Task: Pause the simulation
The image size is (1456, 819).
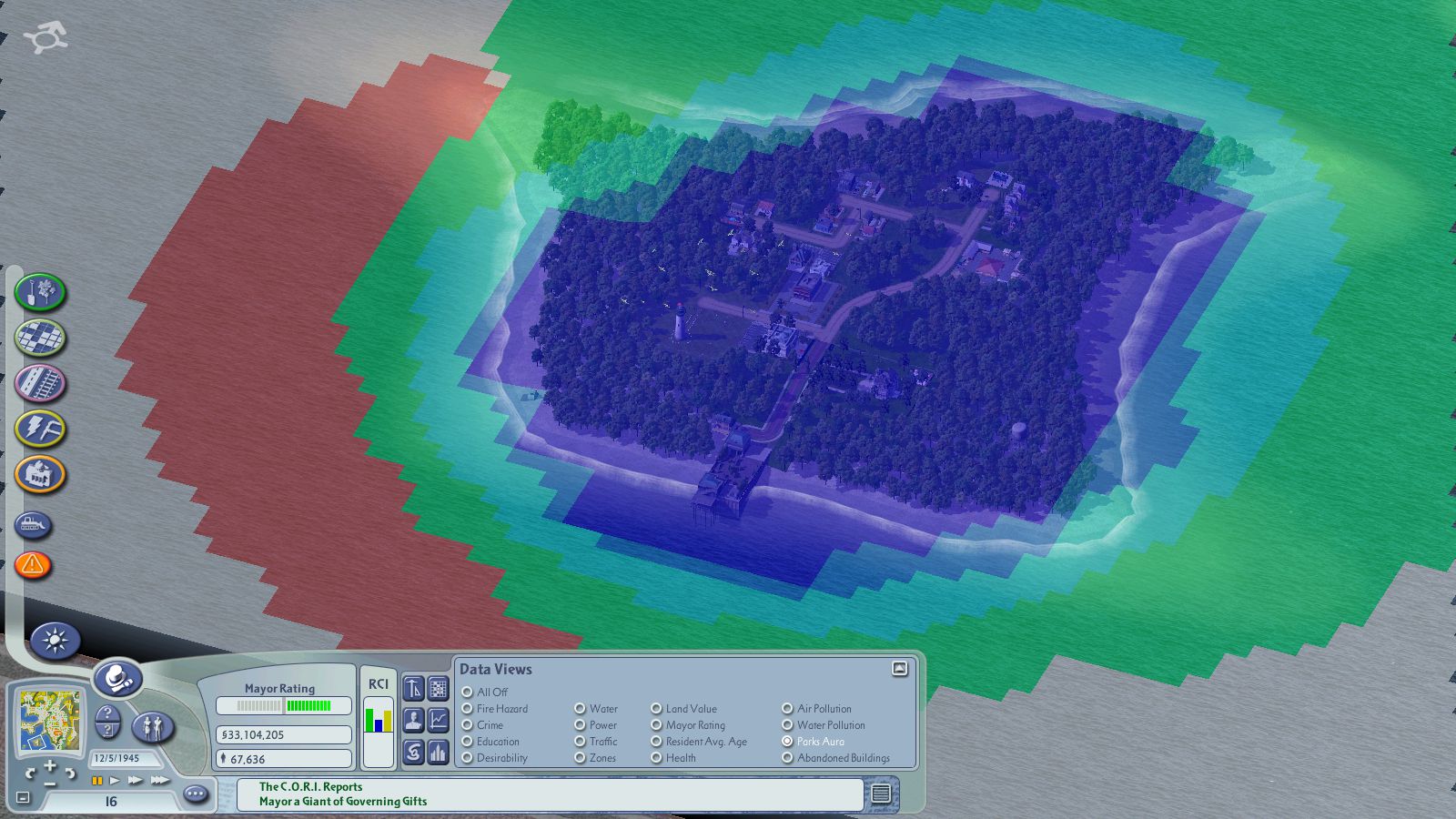Action: coord(97,781)
